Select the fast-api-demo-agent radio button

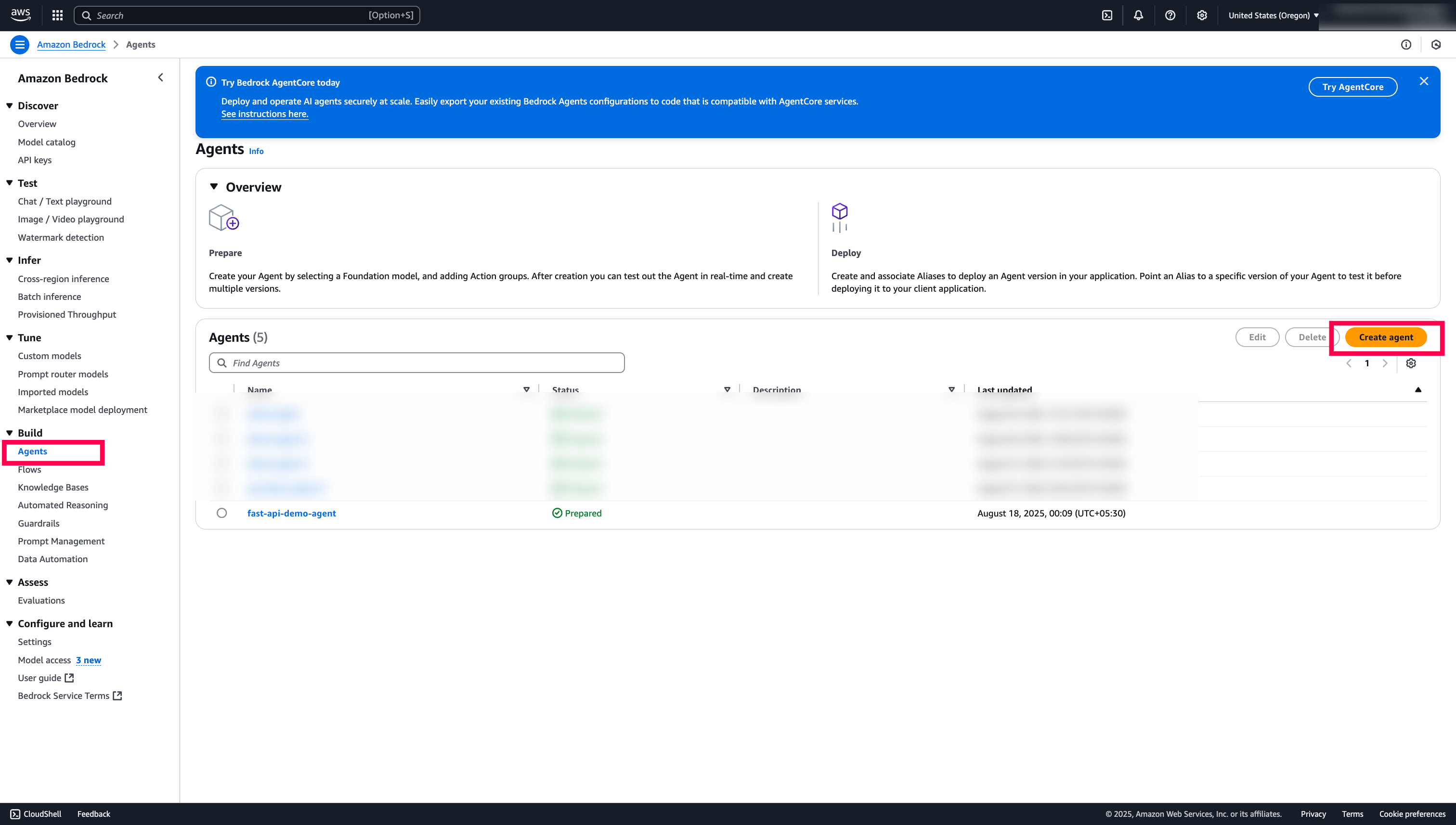tap(221, 513)
